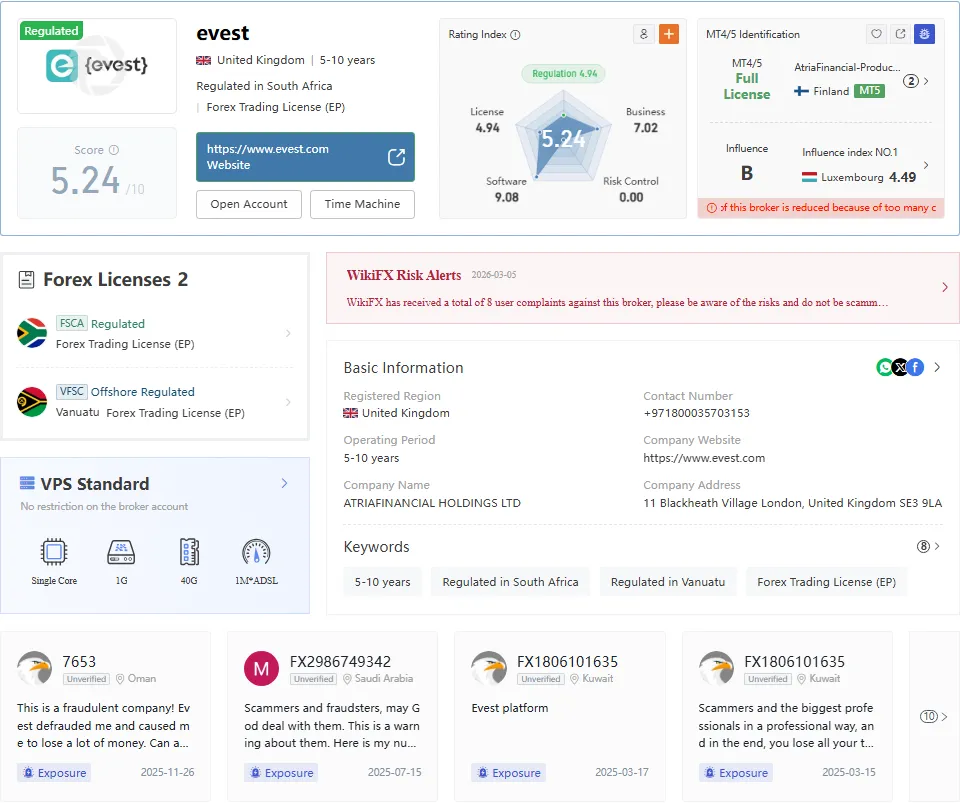Screen dimensions: 960x803
Task: Click the green Regulated badge on logo
Action: tap(51, 31)
